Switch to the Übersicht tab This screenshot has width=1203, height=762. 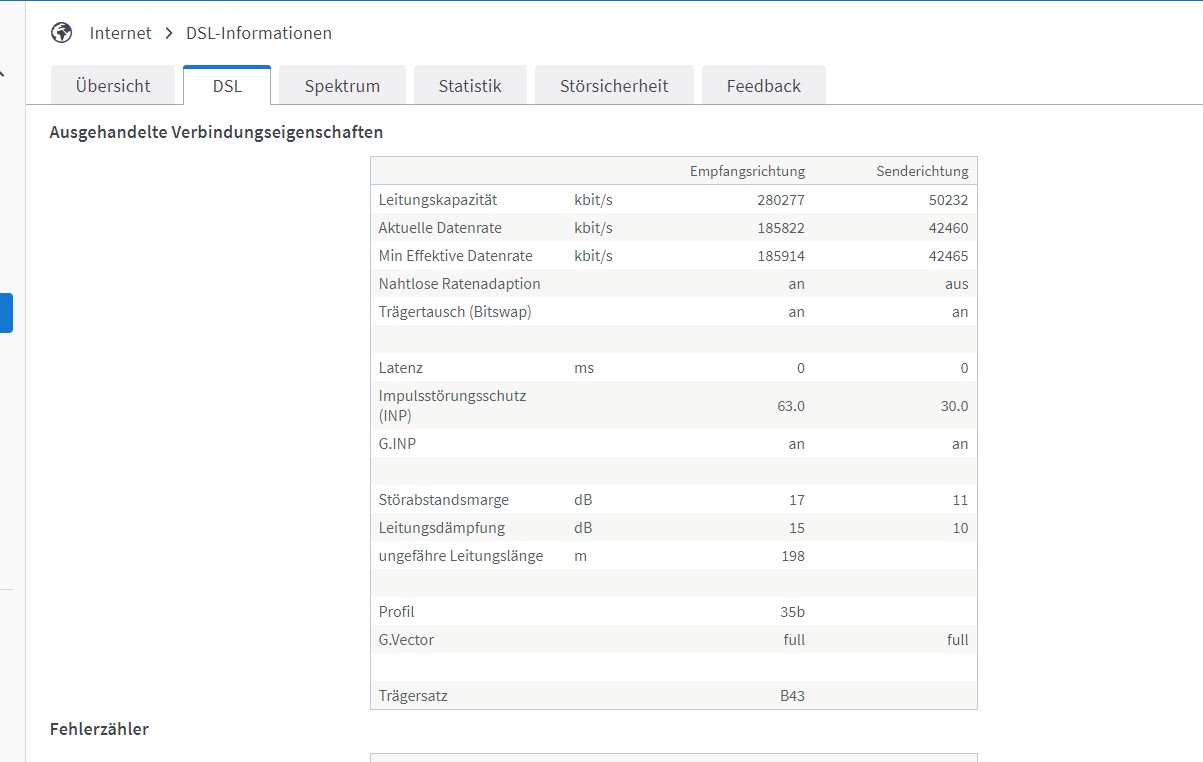click(113, 86)
